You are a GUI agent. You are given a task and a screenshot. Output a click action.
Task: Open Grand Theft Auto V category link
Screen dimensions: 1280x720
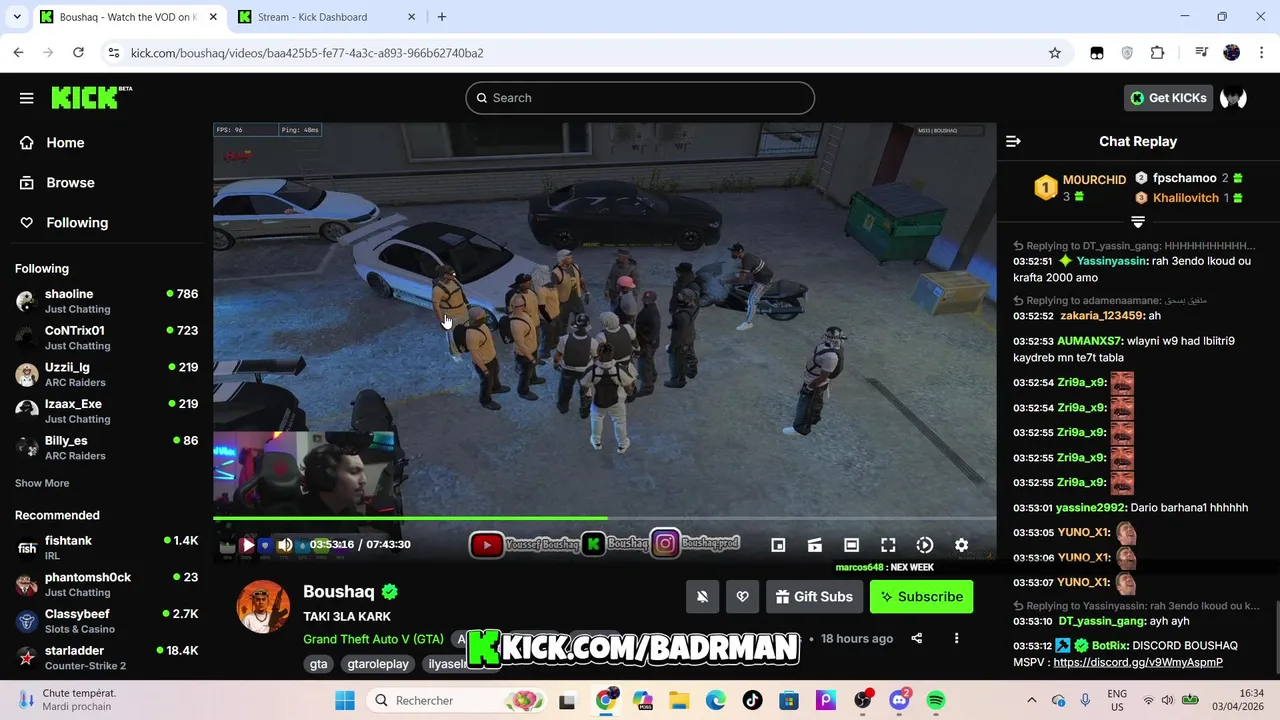point(373,639)
